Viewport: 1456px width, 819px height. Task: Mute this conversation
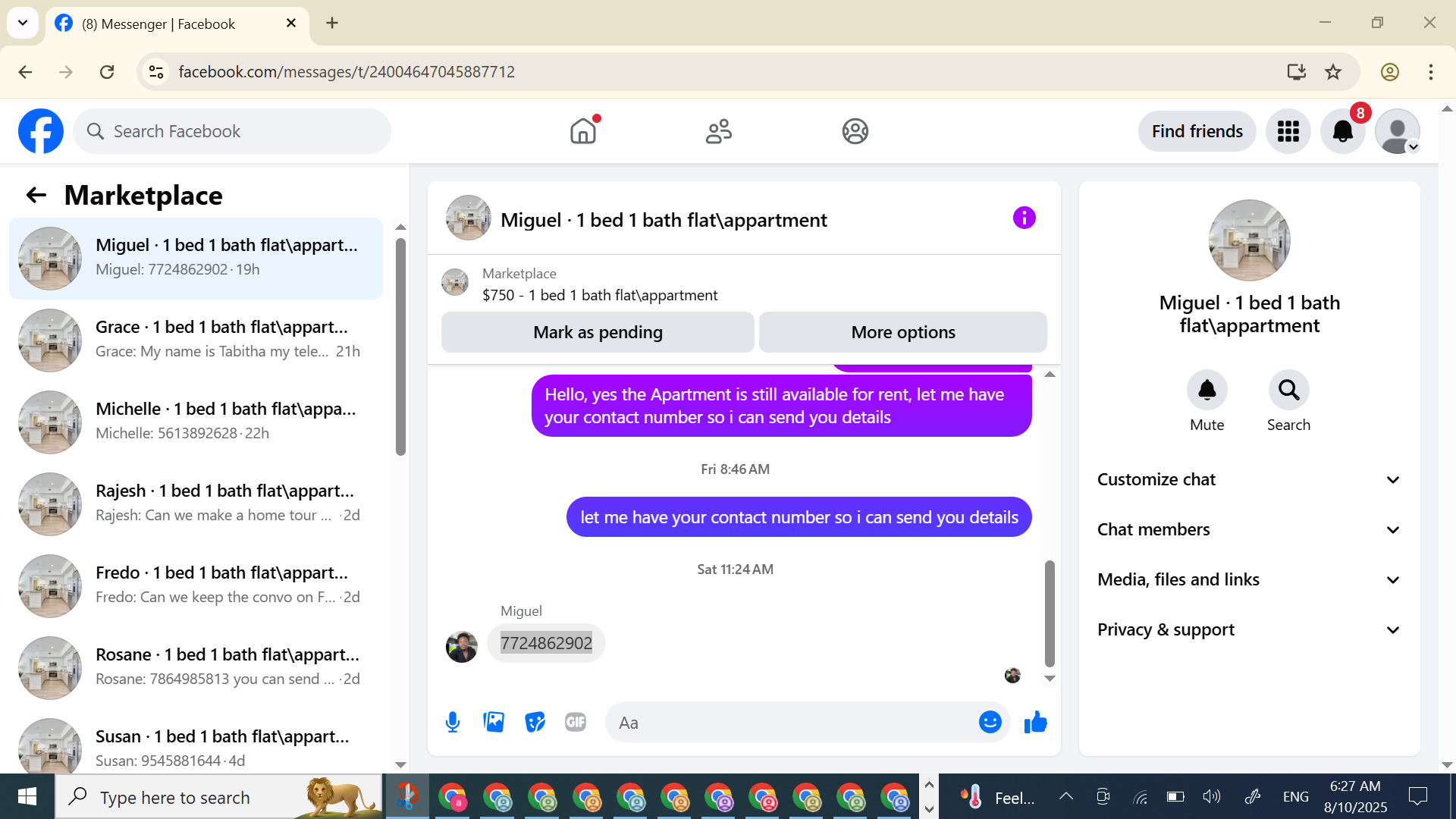point(1207,391)
